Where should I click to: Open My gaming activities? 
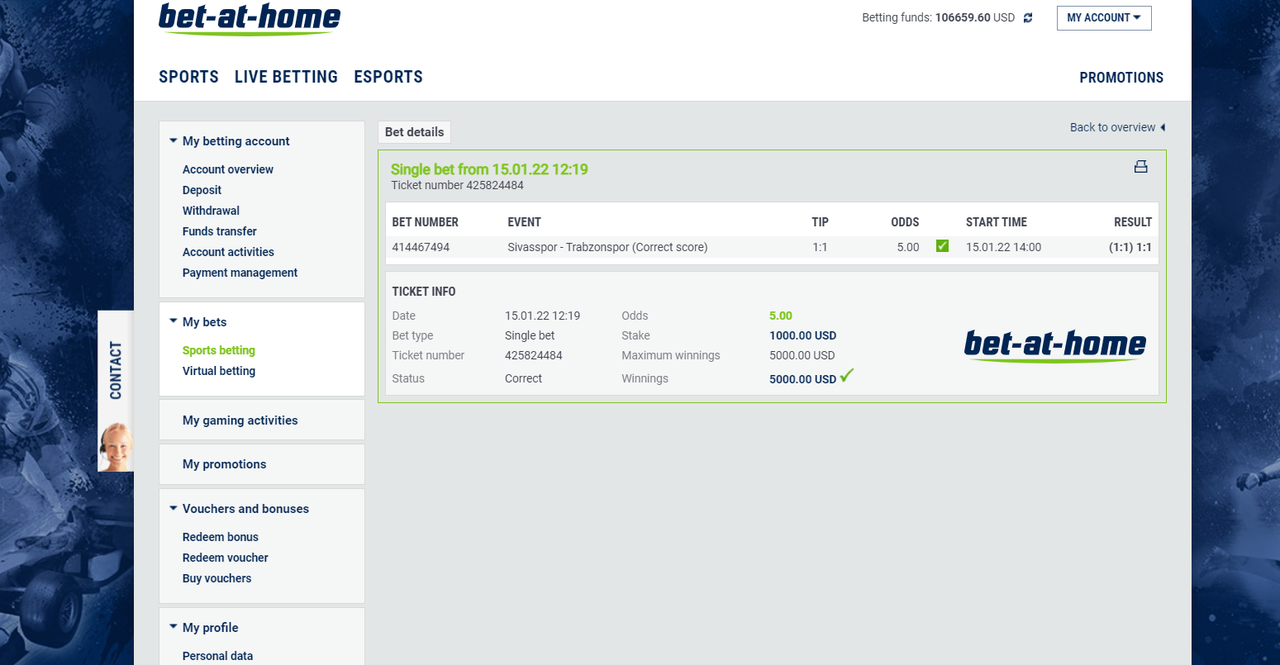pos(240,421)
